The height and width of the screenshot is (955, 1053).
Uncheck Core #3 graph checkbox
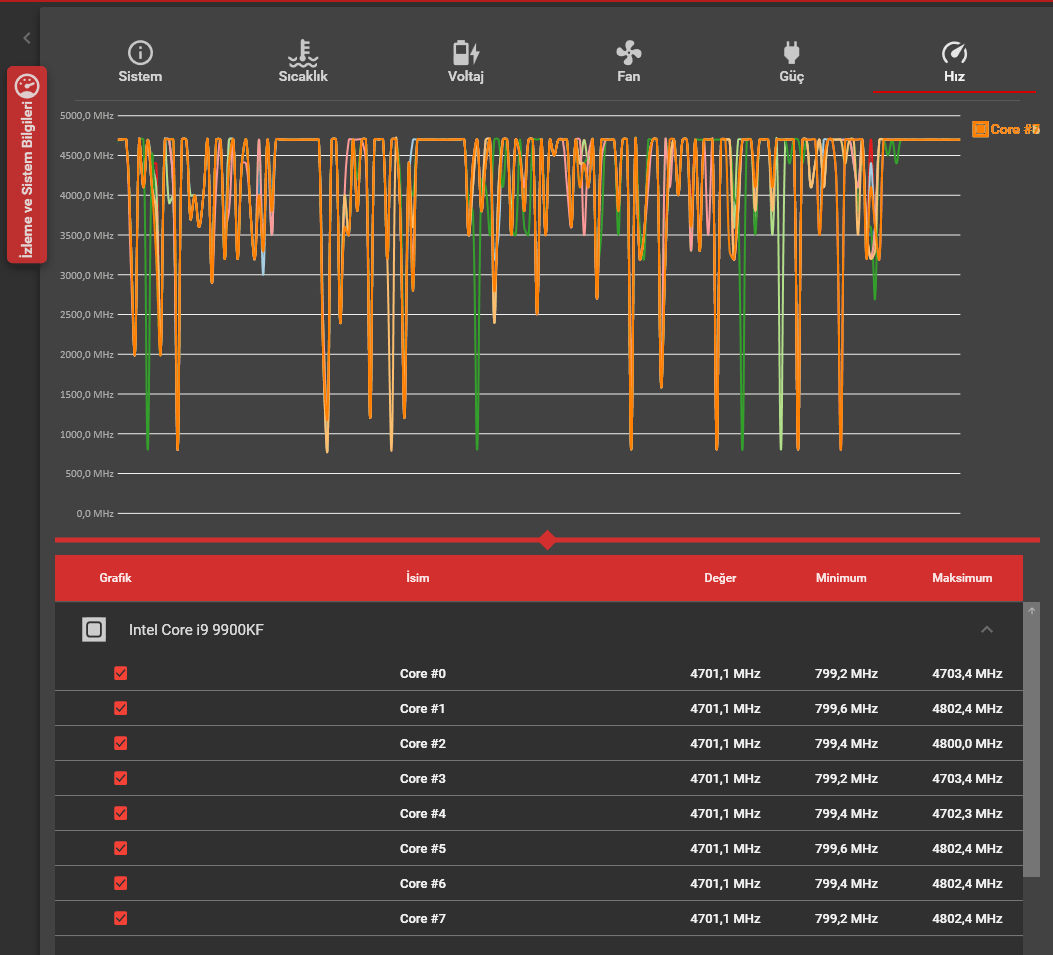tap(121, 778)
